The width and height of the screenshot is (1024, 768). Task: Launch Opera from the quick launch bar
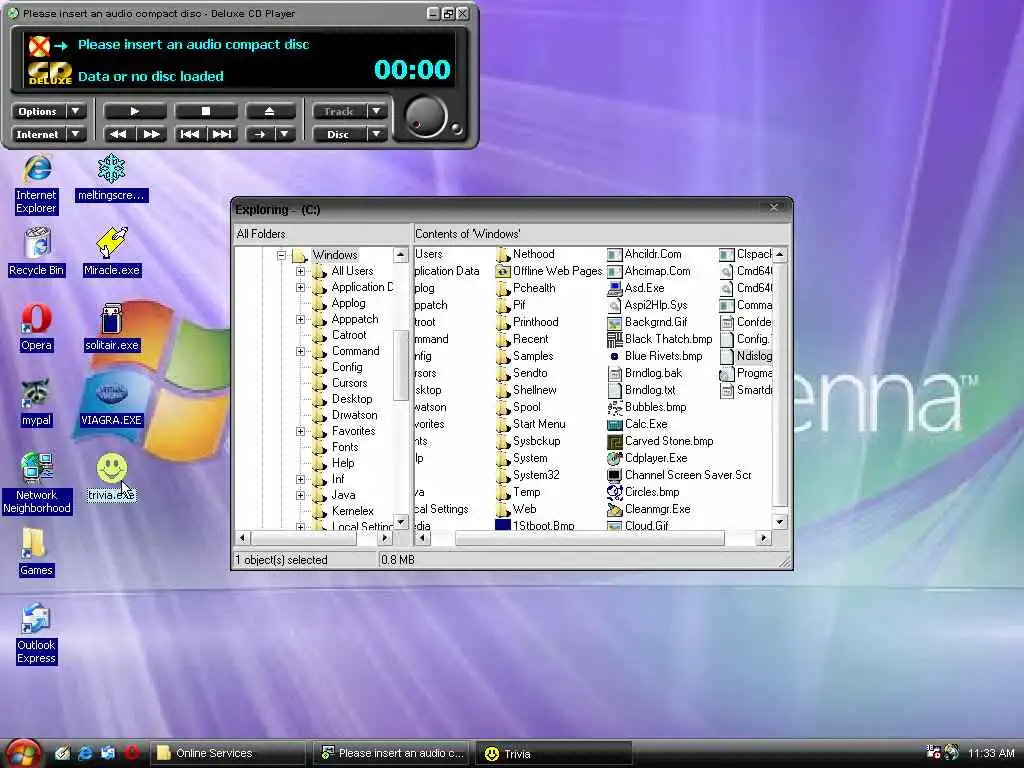131,753
